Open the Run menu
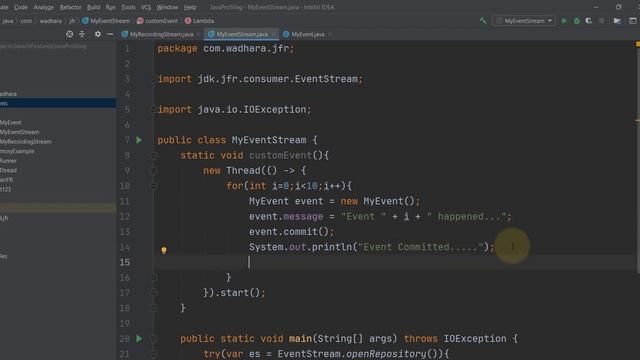Screen dimensions: 640x360 coord(110,7)
